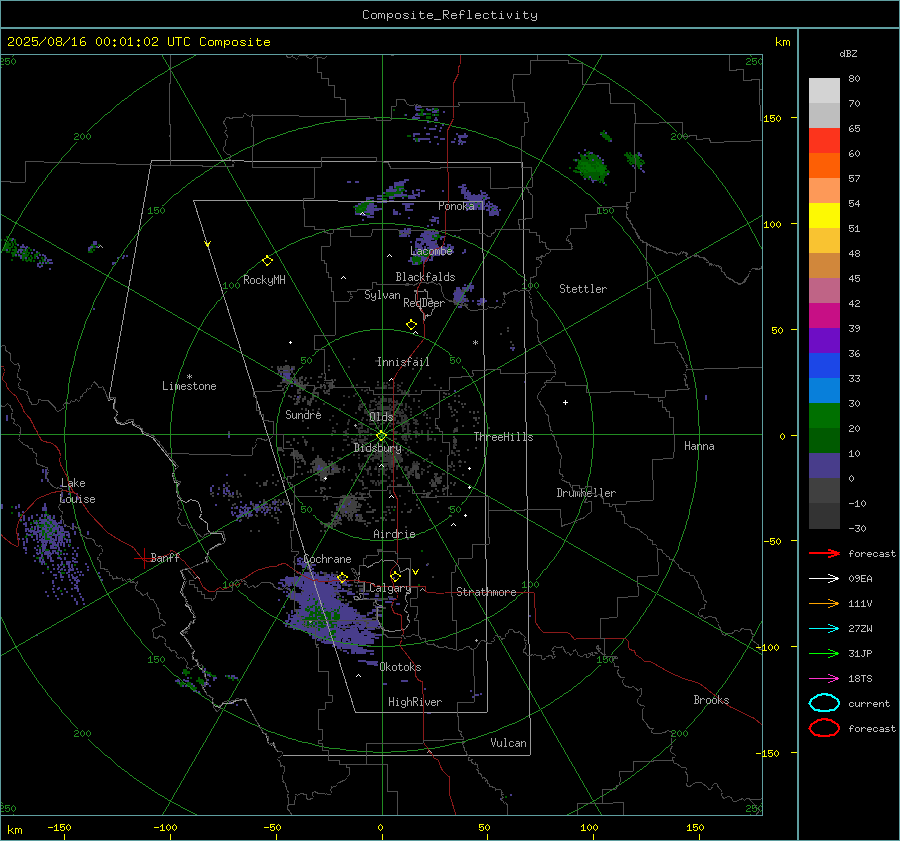The image size is (900, 841).
Task: Click the Olds town label
Action: [x=381, y=417]
